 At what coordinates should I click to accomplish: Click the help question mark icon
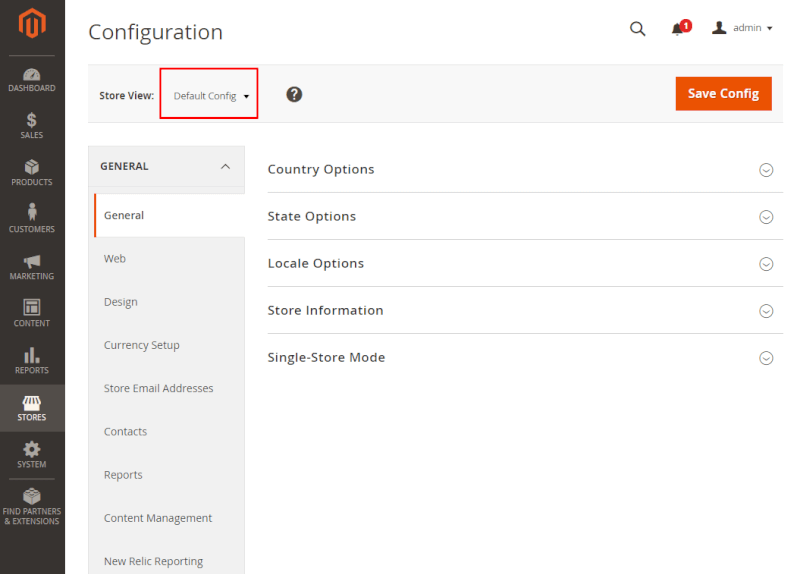[294, 94]
